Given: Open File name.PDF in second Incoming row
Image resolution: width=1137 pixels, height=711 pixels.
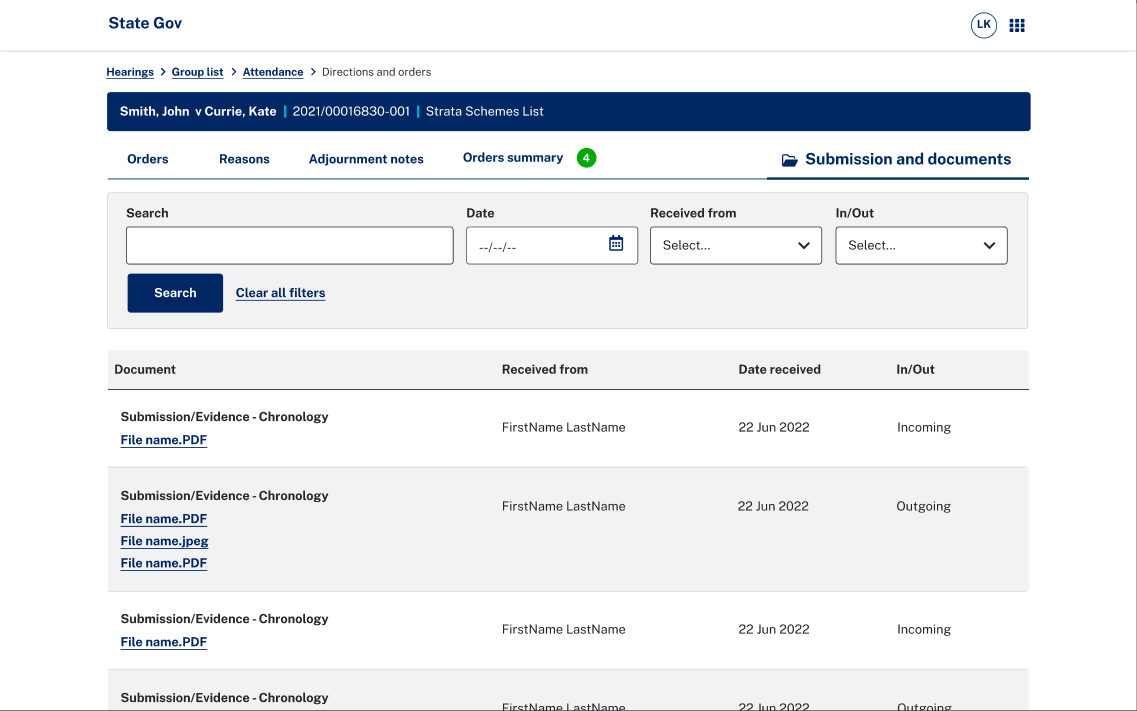Looking at the screenshot, I should point(164,642).
